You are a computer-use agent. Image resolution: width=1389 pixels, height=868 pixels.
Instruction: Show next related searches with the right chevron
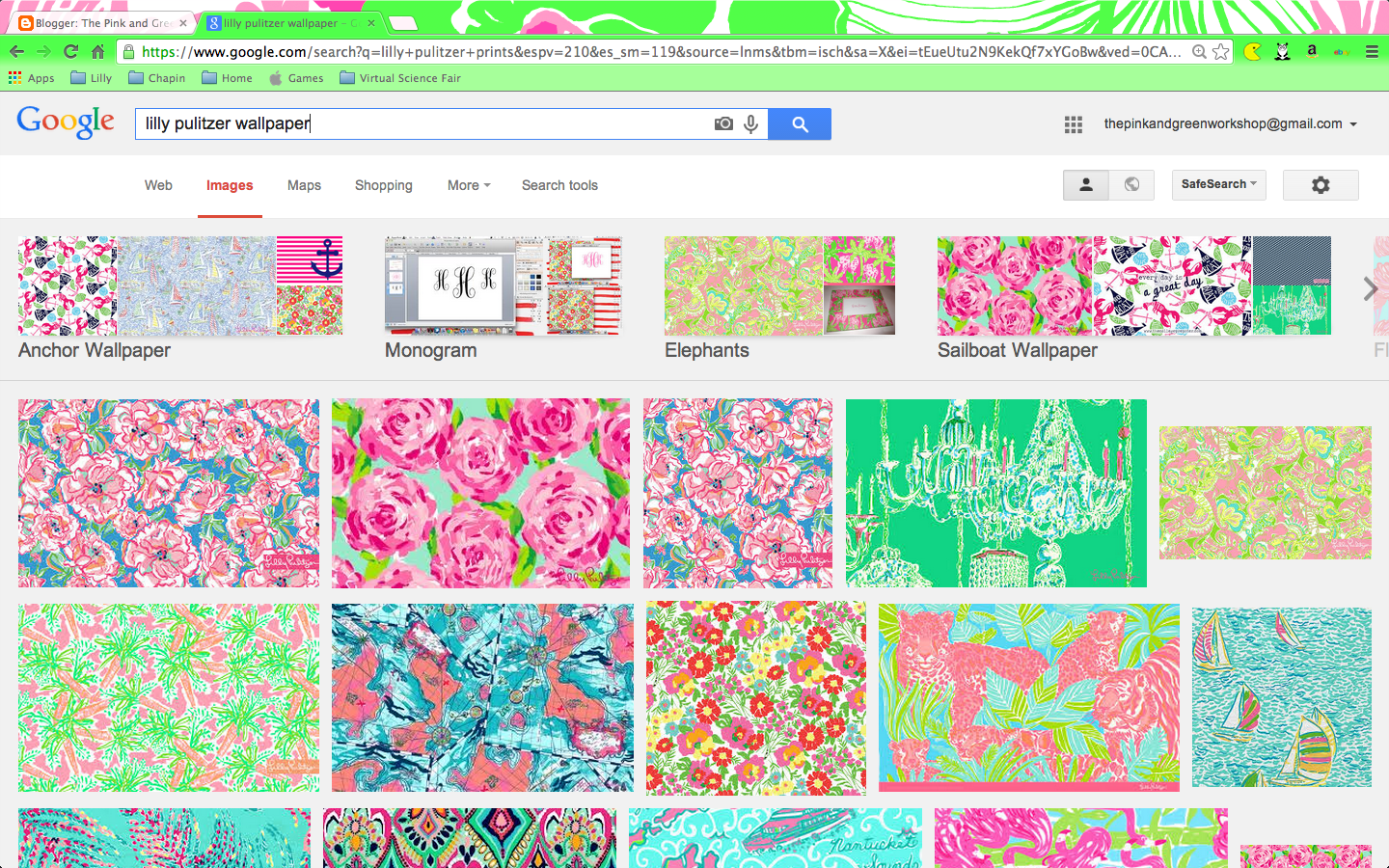[x=1371, y=287]
